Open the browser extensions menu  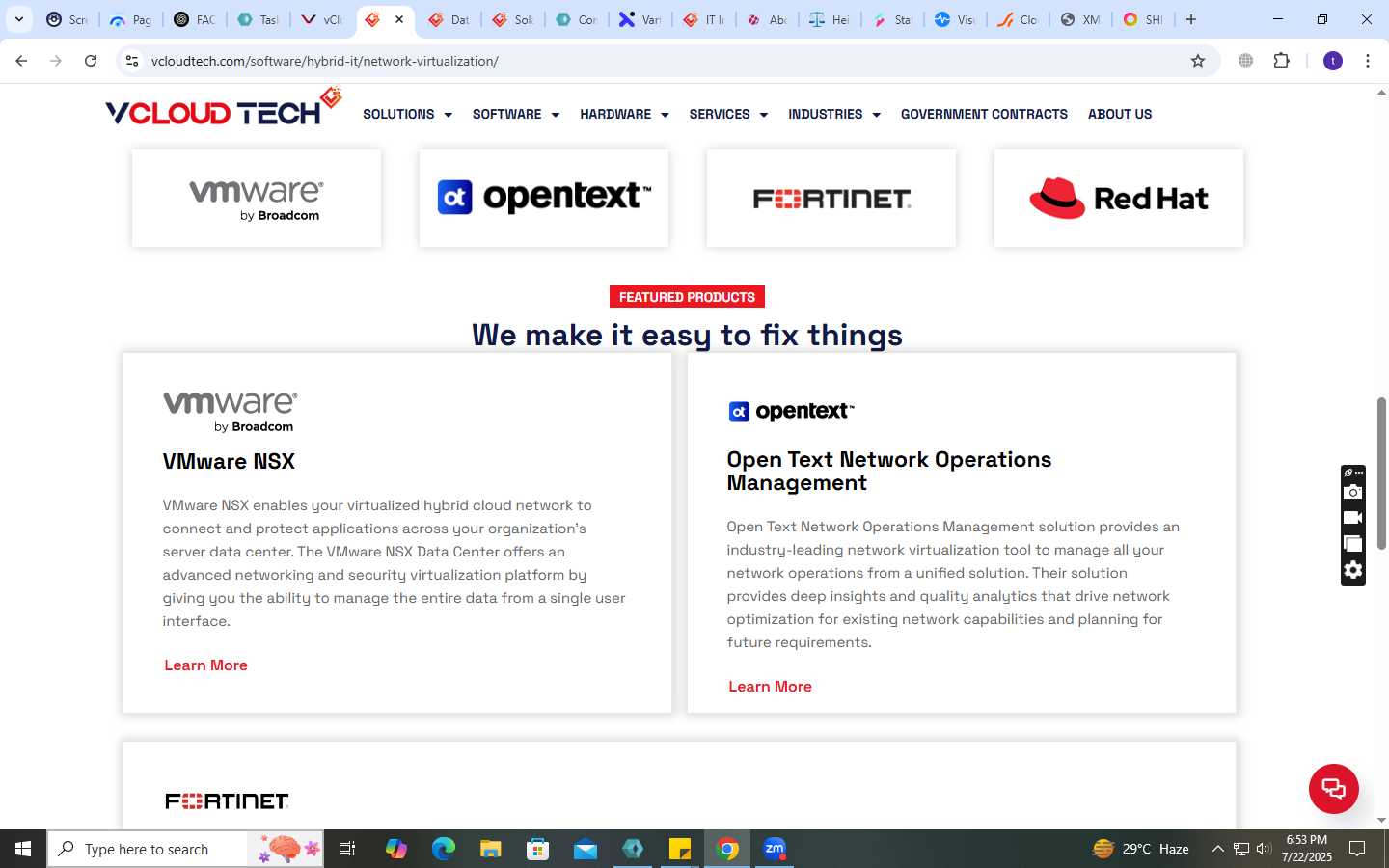[x=1281, y=61]
